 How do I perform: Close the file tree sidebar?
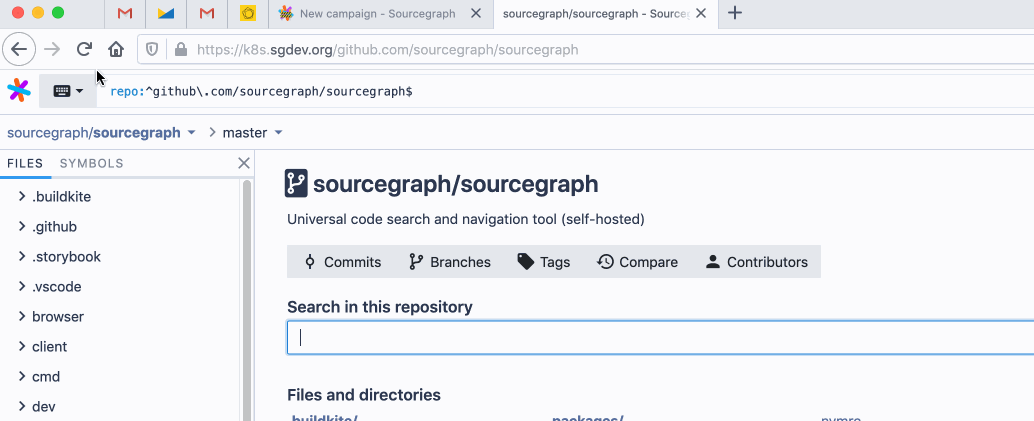[x=244, y=163]
